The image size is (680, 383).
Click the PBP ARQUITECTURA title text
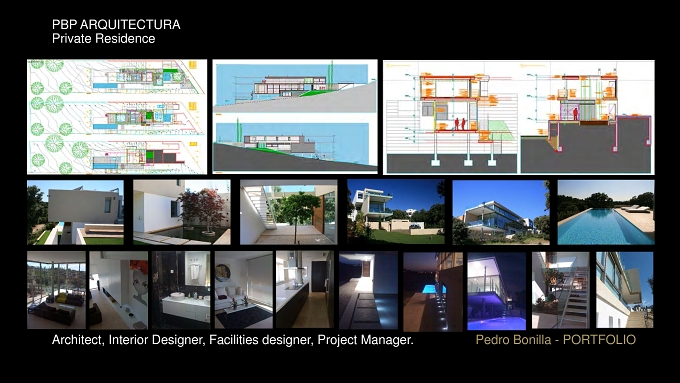(x=116, y=25)
